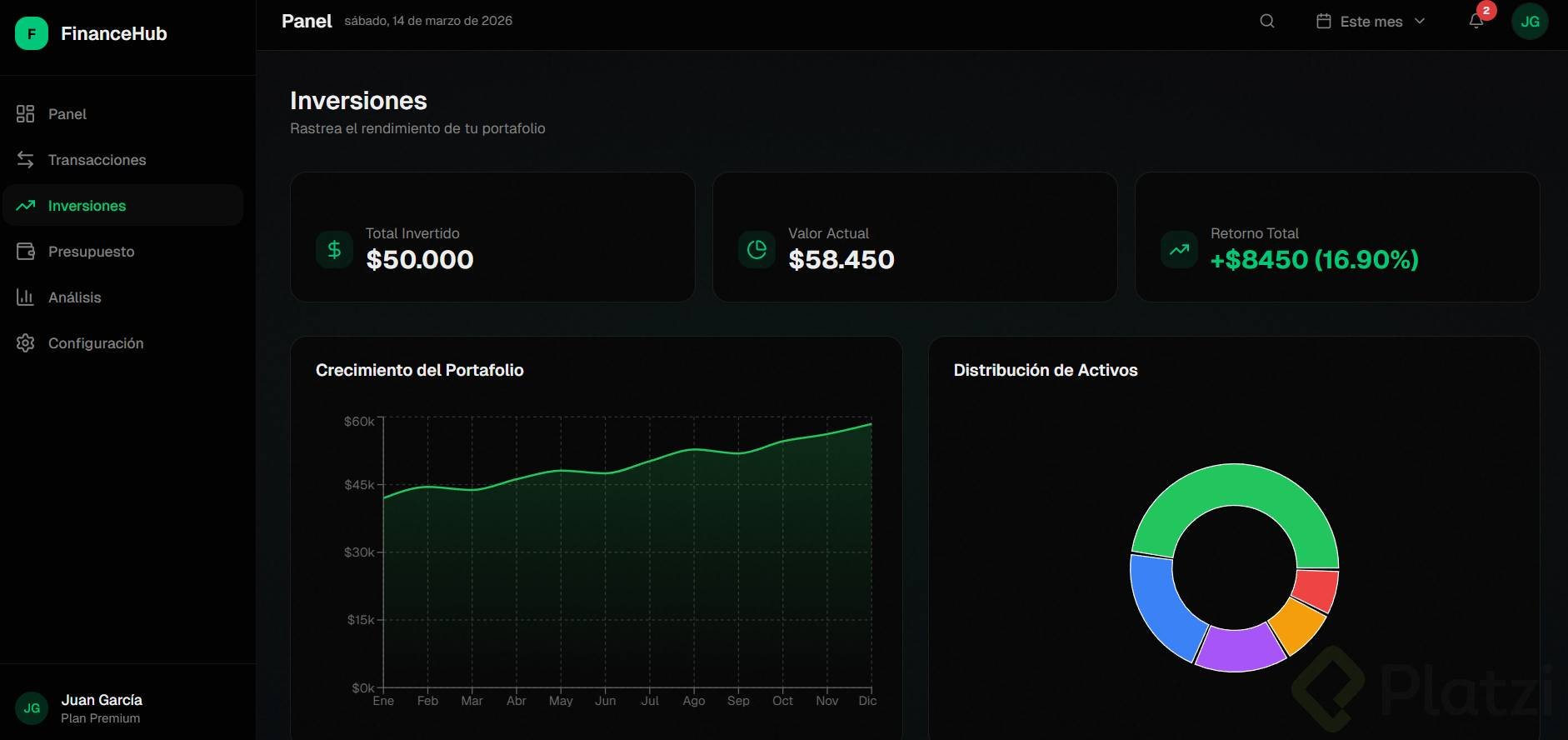Click the Análisis bar chart icon
1568x740 pixels.
point(25,297)
